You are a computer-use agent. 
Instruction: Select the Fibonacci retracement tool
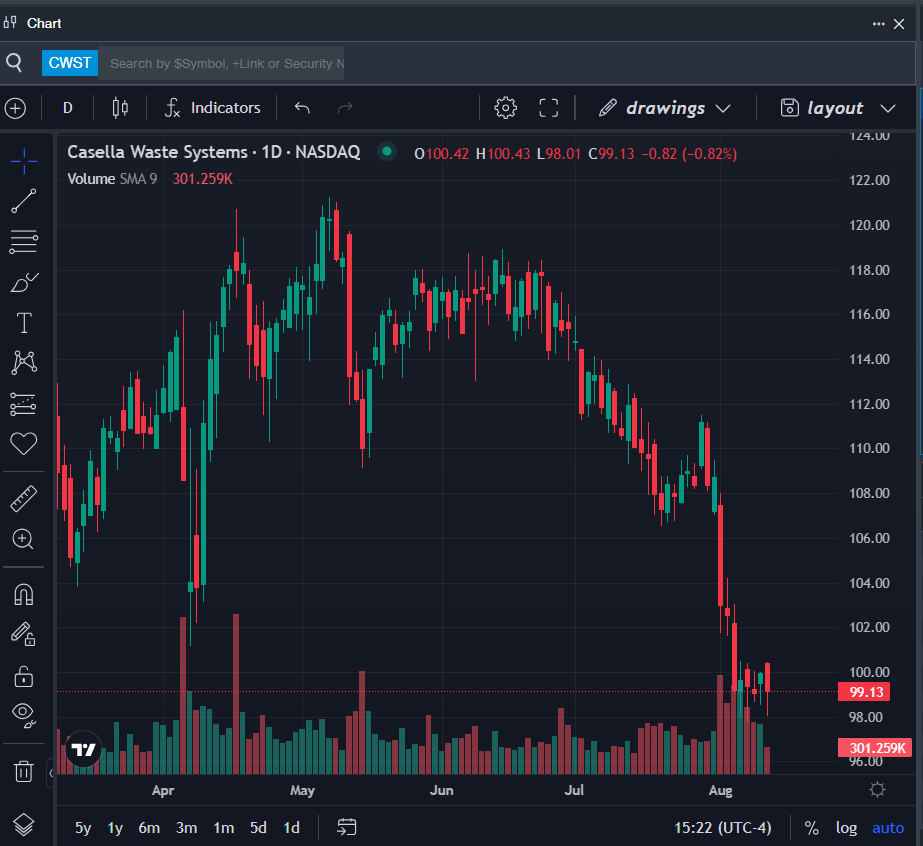(23, 241)
